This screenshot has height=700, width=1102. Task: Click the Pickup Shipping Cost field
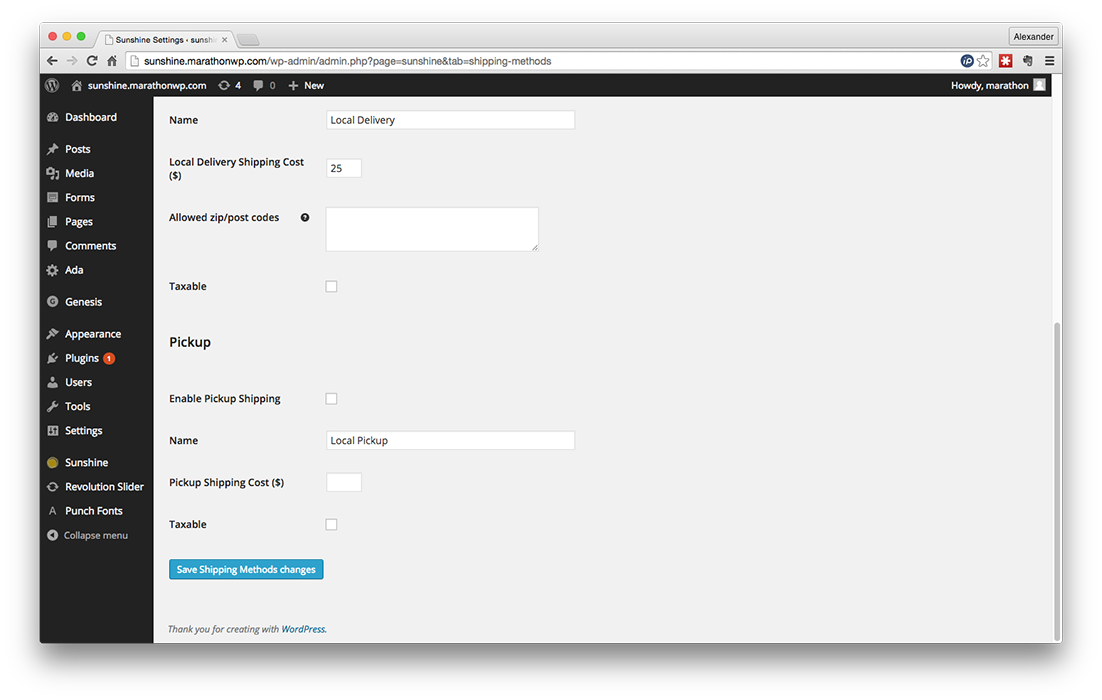tap(344, 482)
